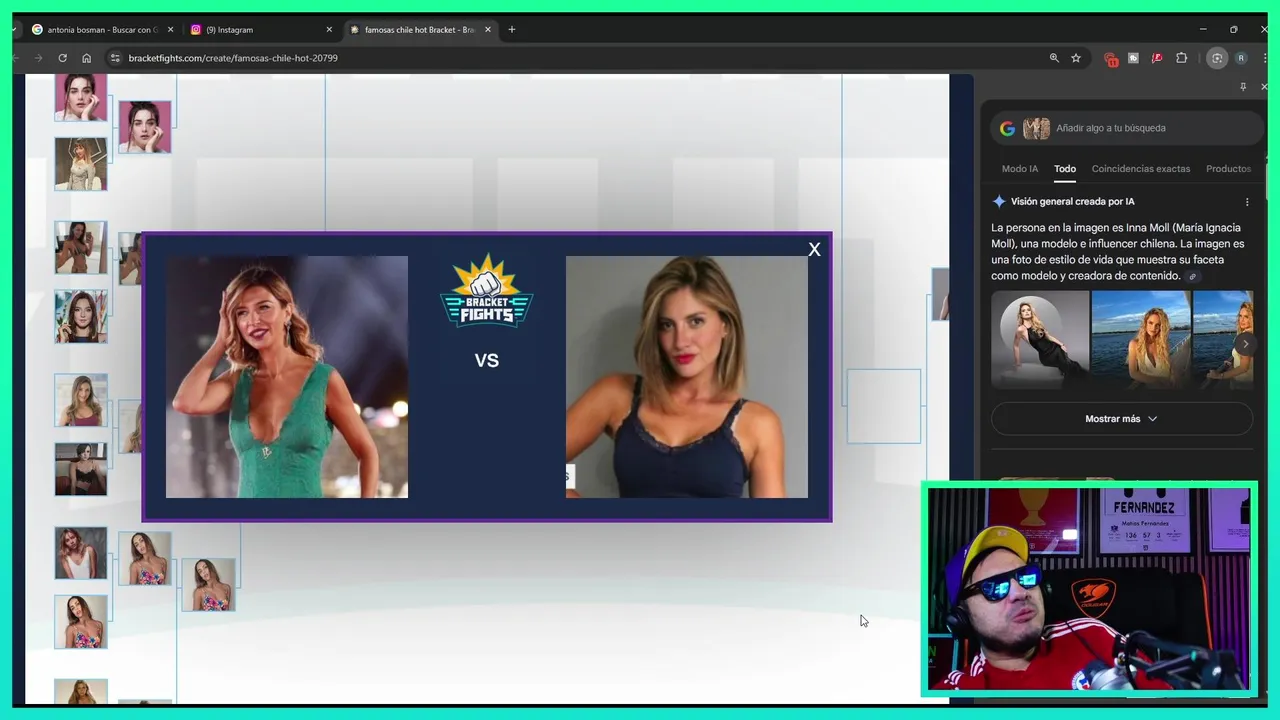This screenshot has height=720, width=1280.
Task: Open Coincidencias exactas tab
Action: (1141, 169)
